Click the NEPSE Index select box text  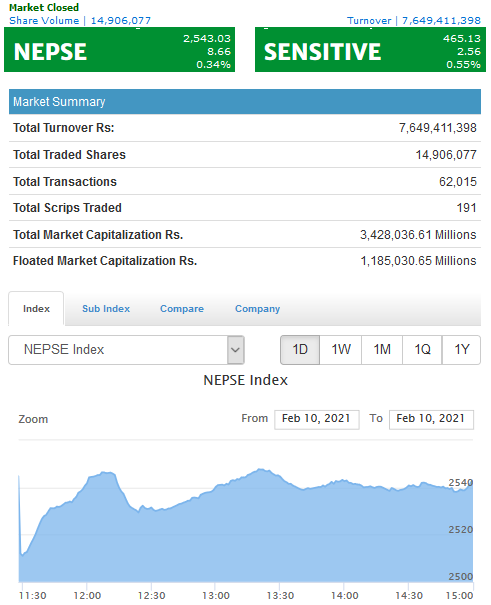click(x=64, y=350)
